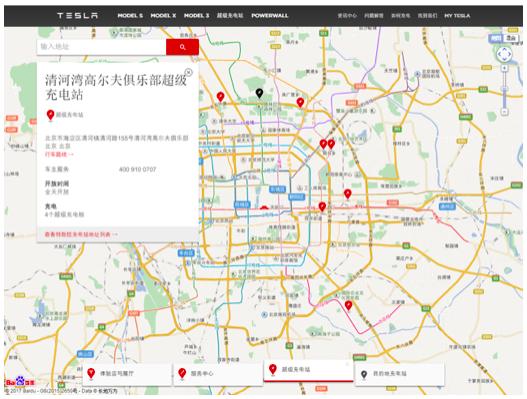527x399 pixels.
Task: Click the TESLA logo in header
Action: coord(78,15)
